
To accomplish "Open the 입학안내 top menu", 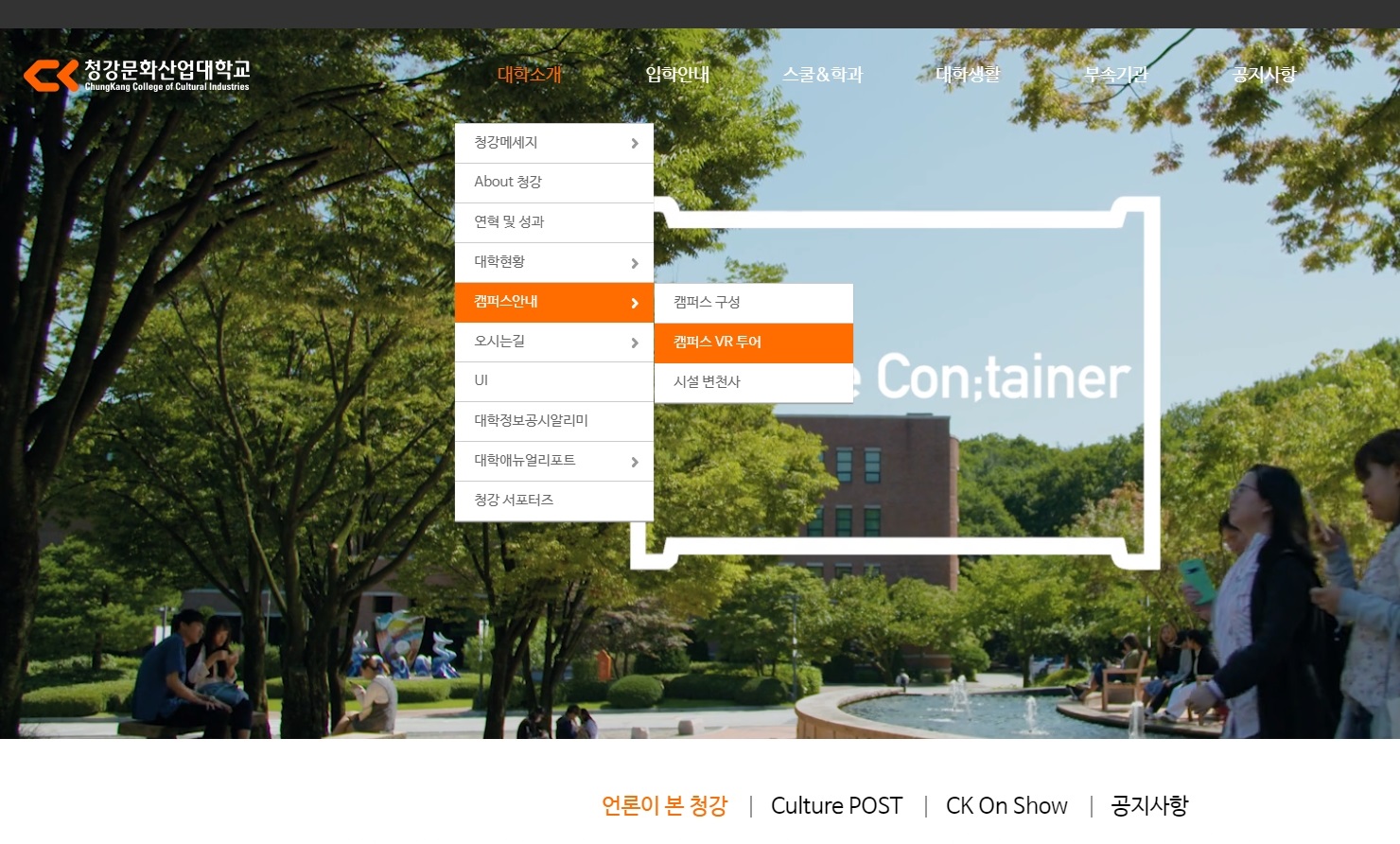I will [x=677, y=74].
